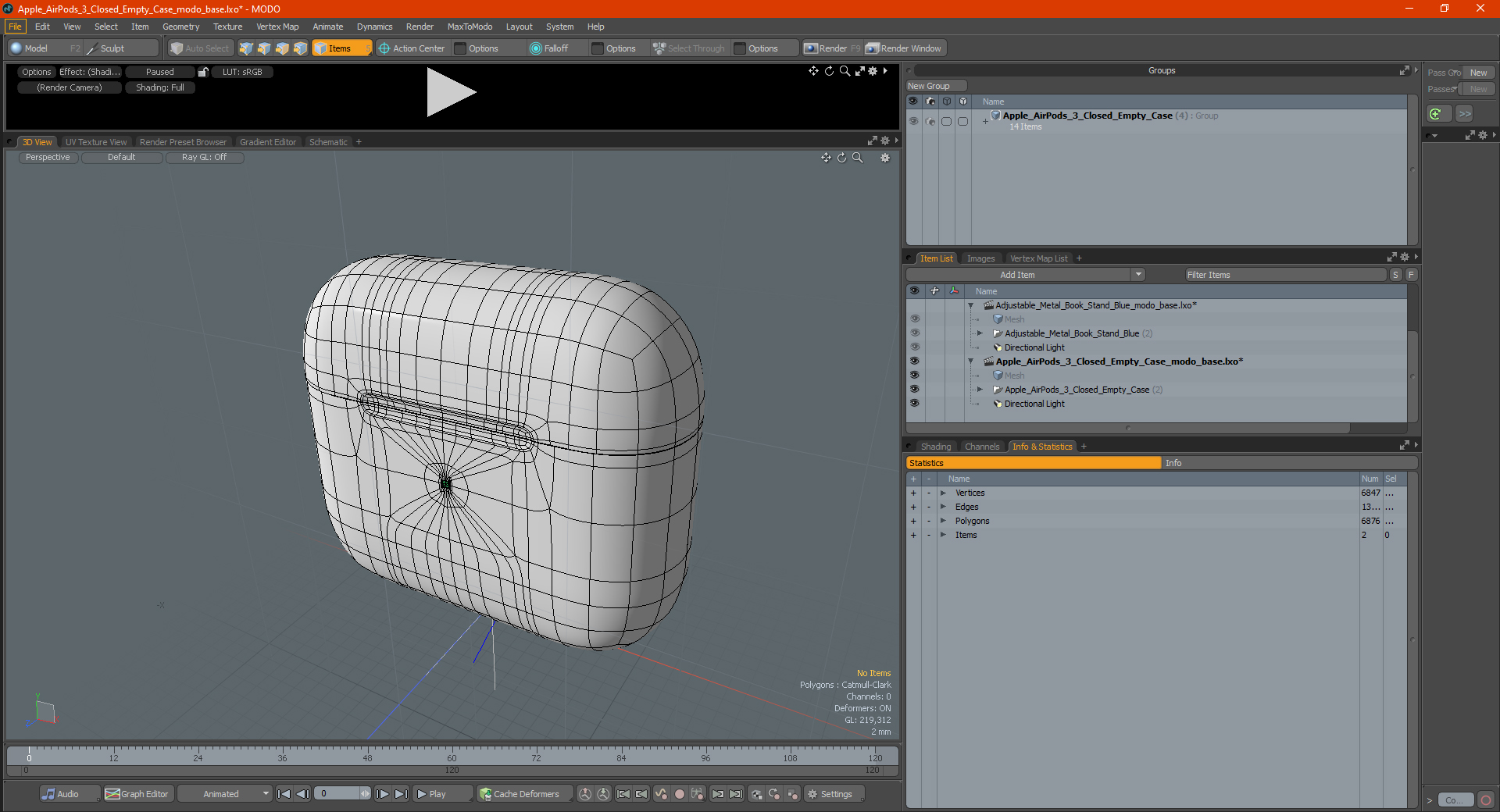Open timeline Settings

tap(834, 794)
